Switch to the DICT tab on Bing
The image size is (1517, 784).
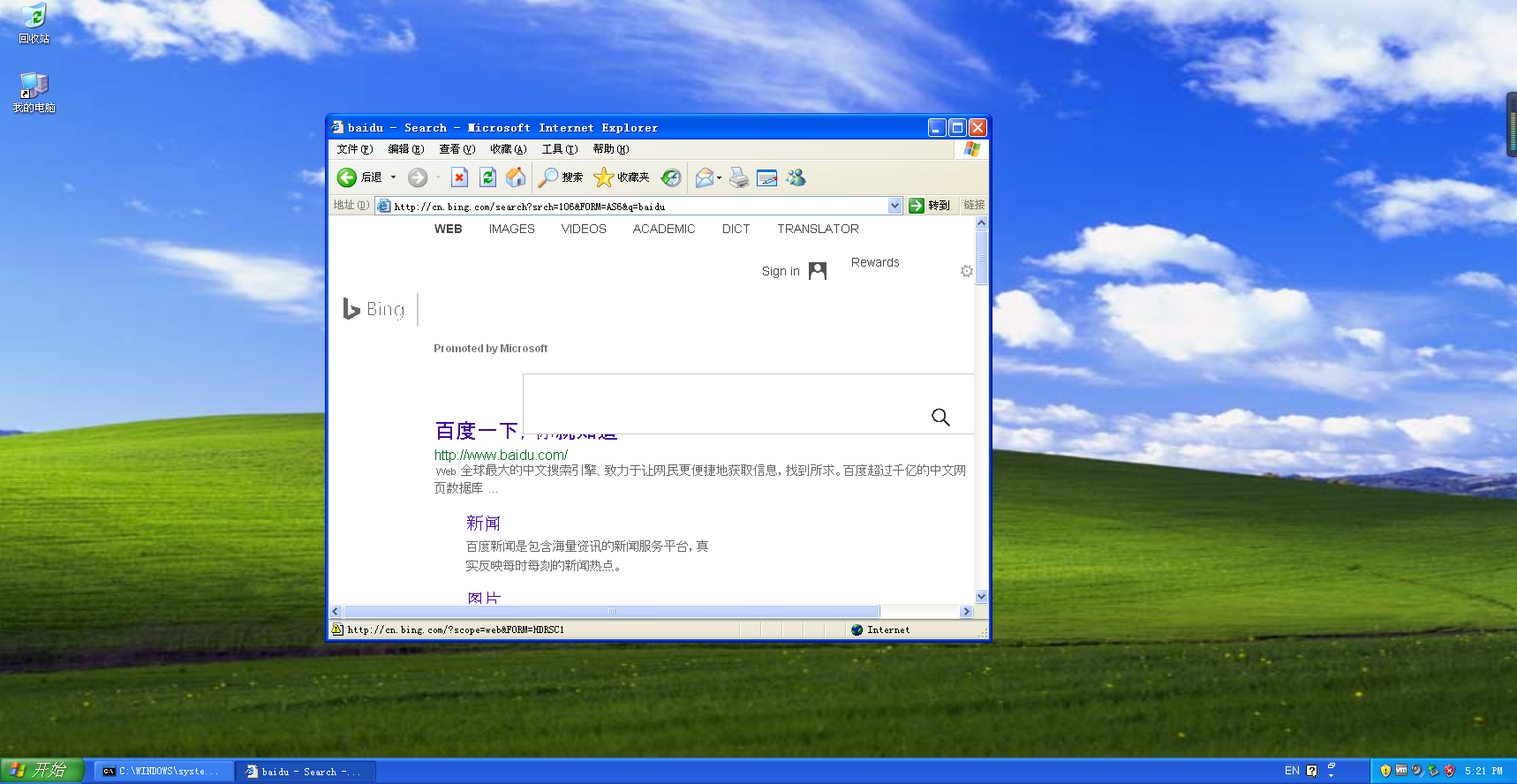tap(736, 229)
